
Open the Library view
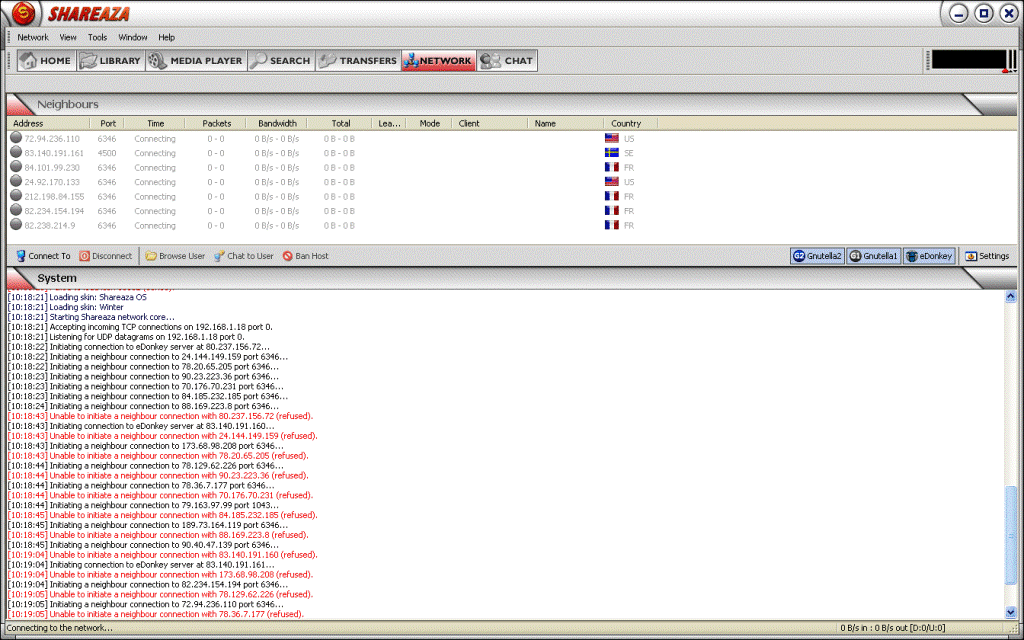click(110, 61)
